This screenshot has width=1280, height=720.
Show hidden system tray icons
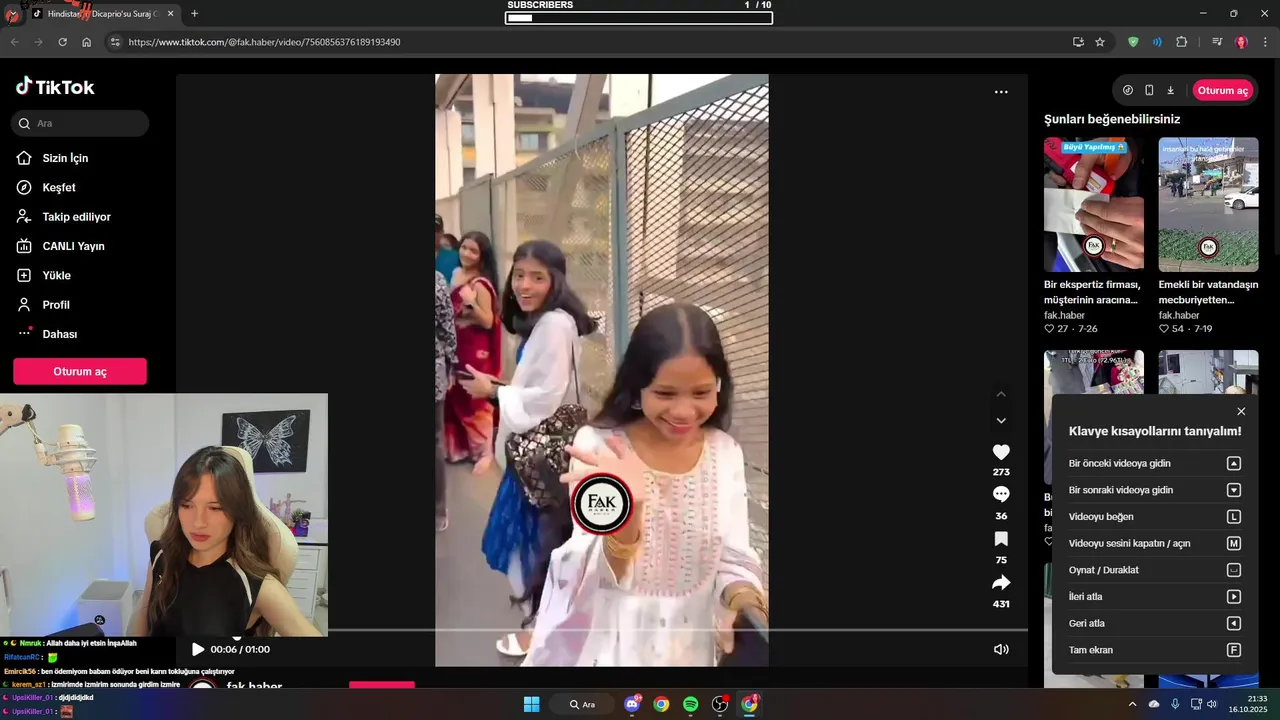pos(1132,704)
